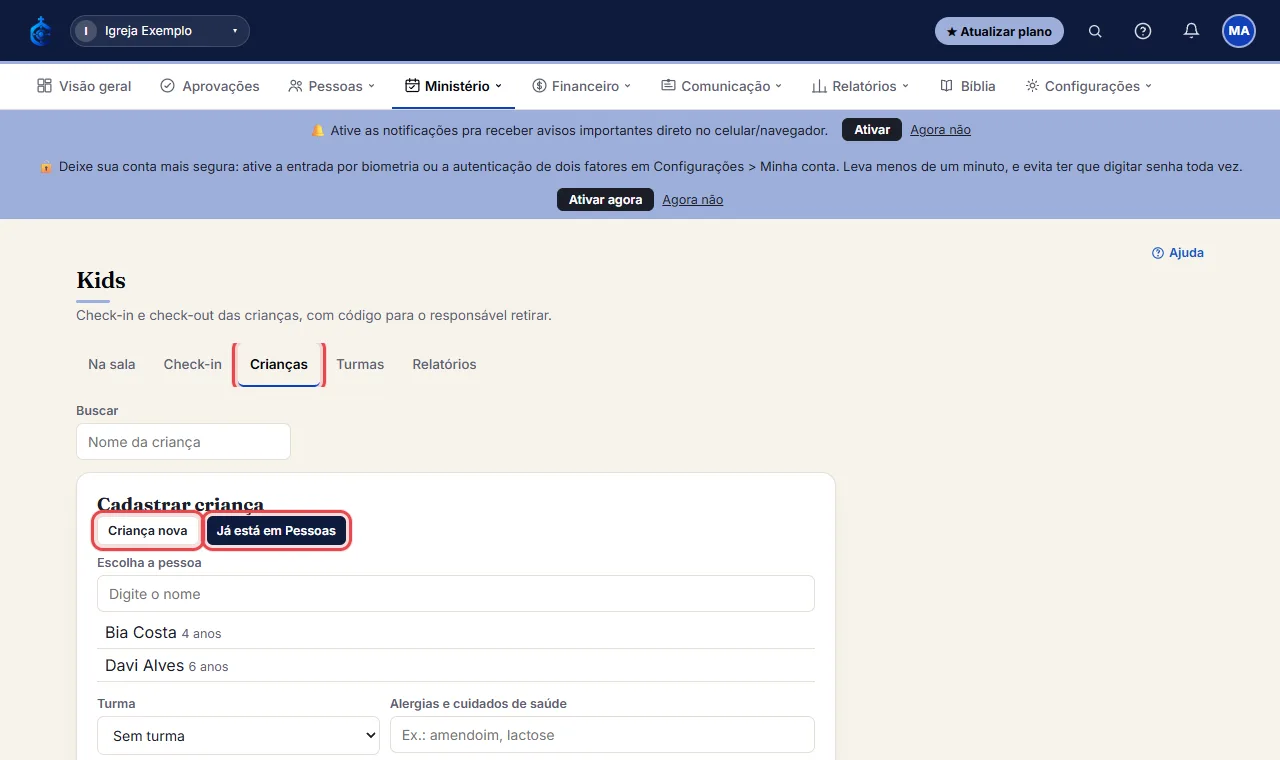Expand the Relatórios navigation menu
Image resolution: width=1280 pixels, height=760 pixels.
pyautogui.click(x=860, y=86)
